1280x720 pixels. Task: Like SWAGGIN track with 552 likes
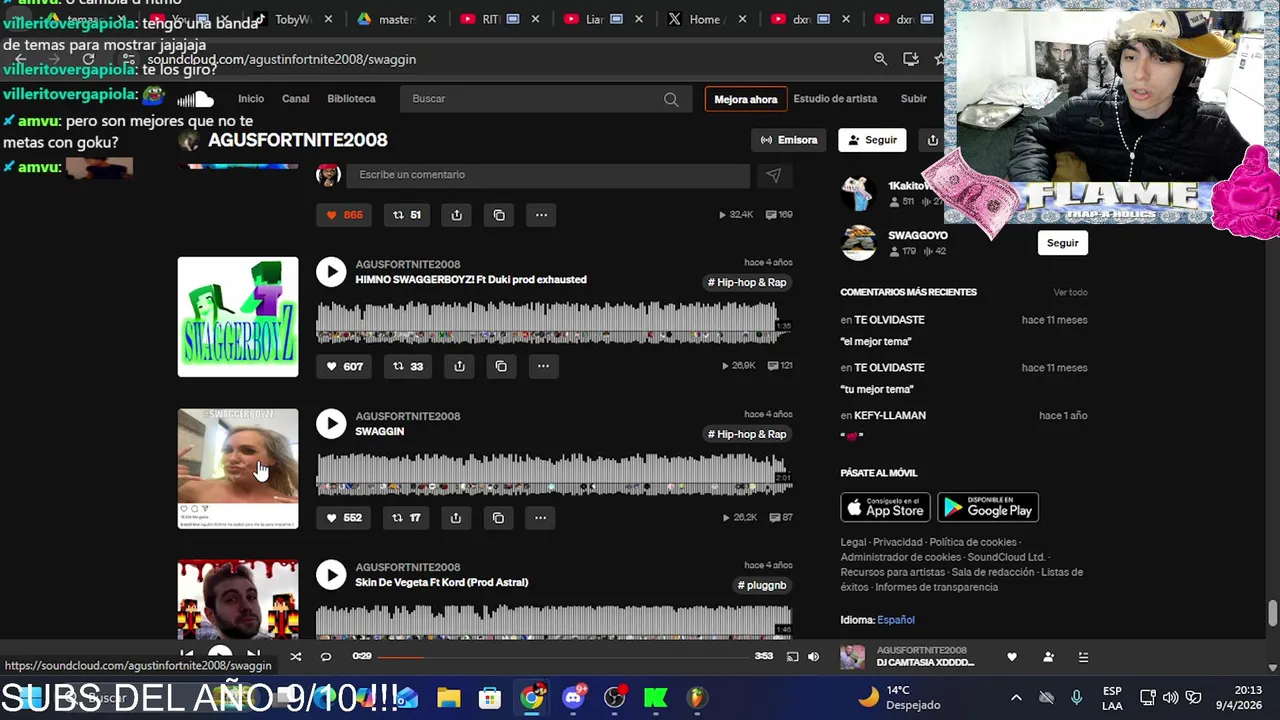[344, 517]
